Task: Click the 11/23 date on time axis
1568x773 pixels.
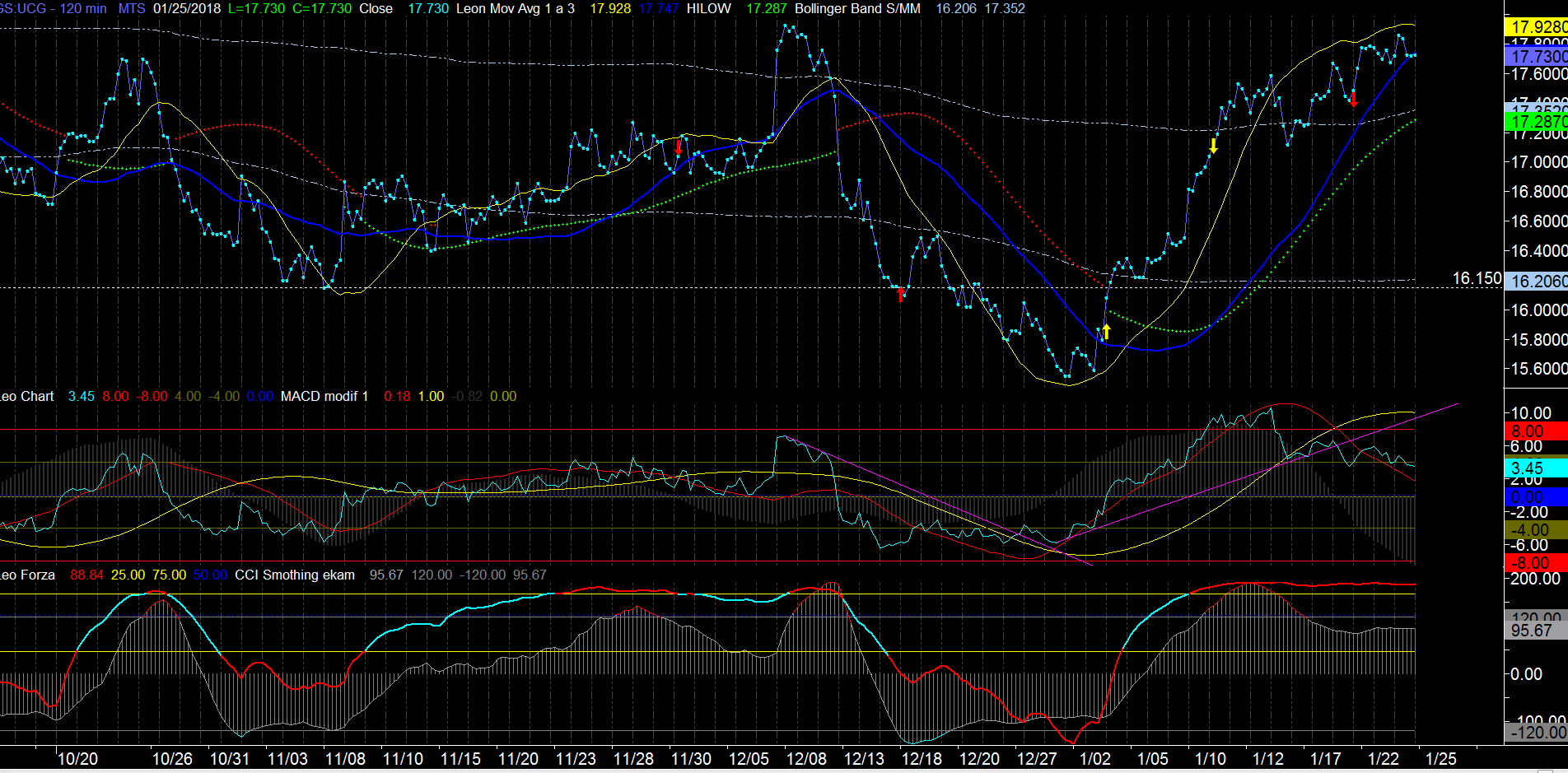Action: 576,759
